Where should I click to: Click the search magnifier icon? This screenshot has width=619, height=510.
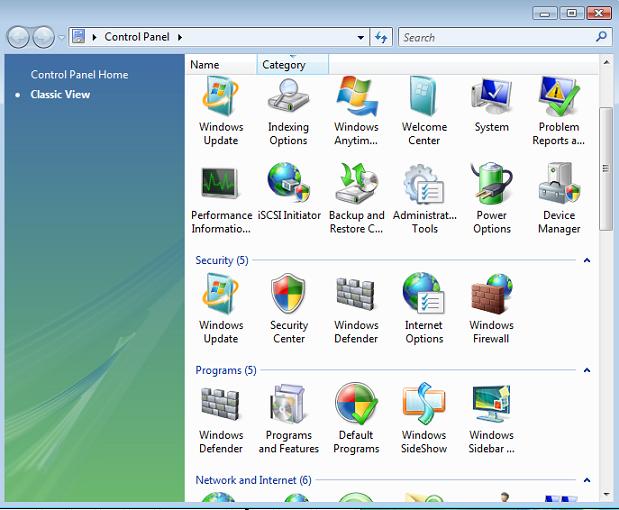point(601,37)
